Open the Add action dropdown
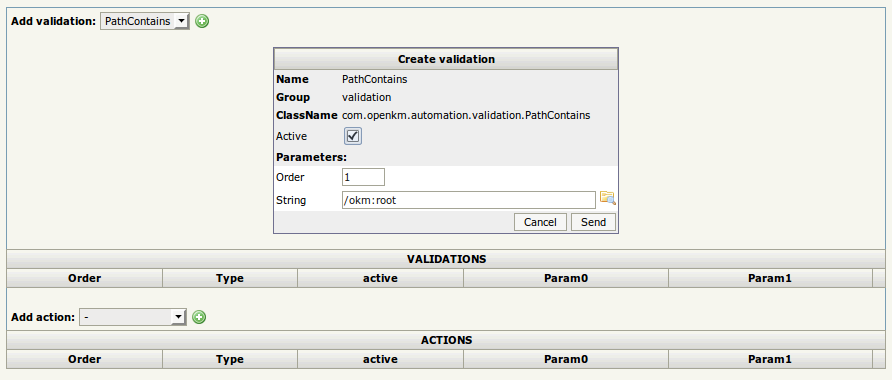This screenshot has width=892, height=380. click(x=133, y=317)
